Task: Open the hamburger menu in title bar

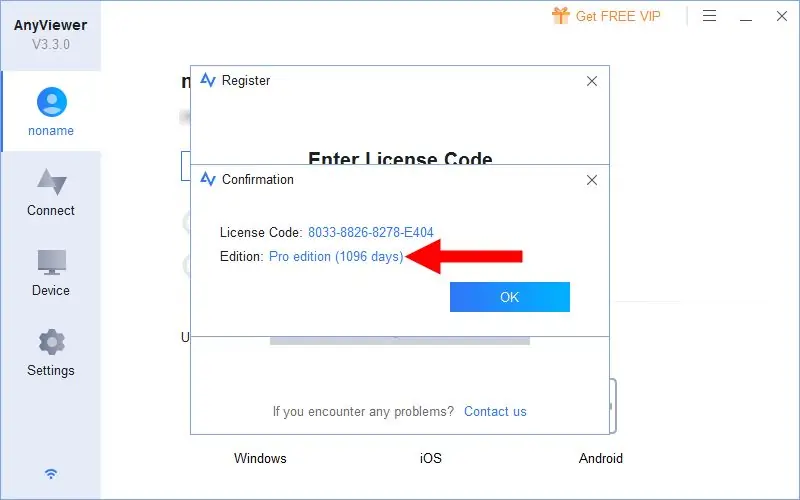Action: 709,16
